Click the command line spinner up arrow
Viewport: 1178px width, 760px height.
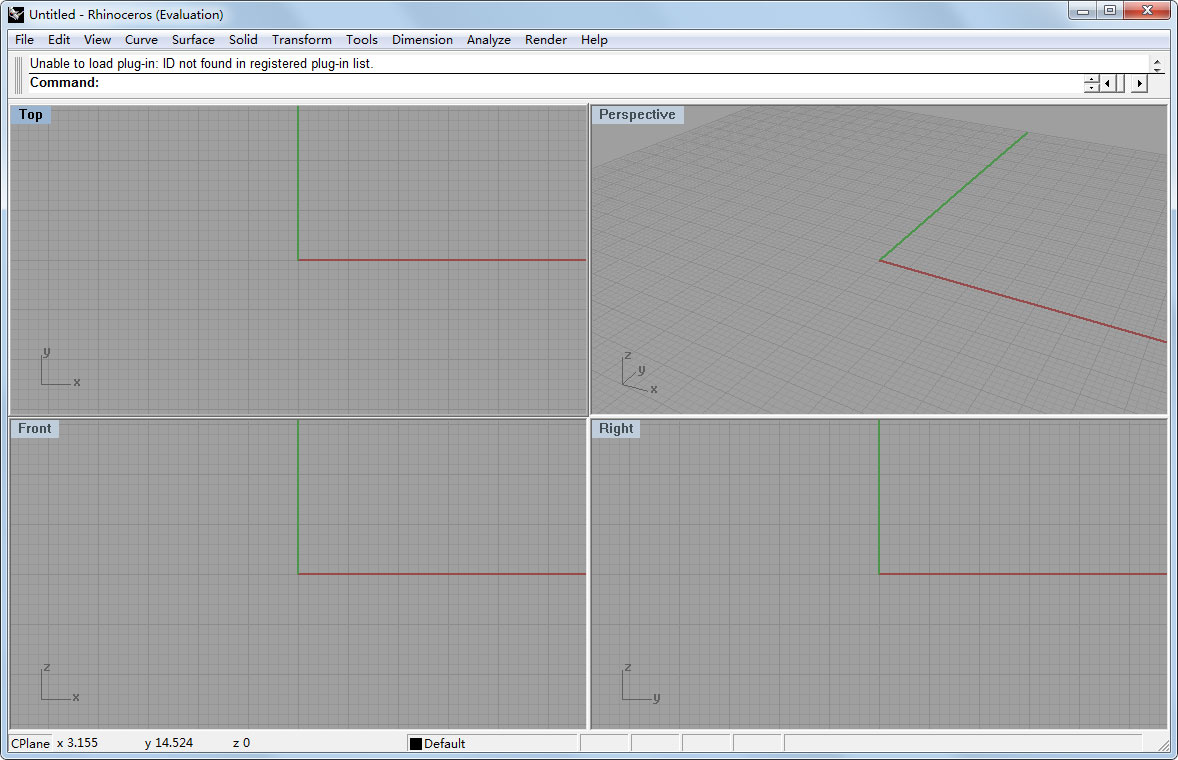[x=1091, y=80]
